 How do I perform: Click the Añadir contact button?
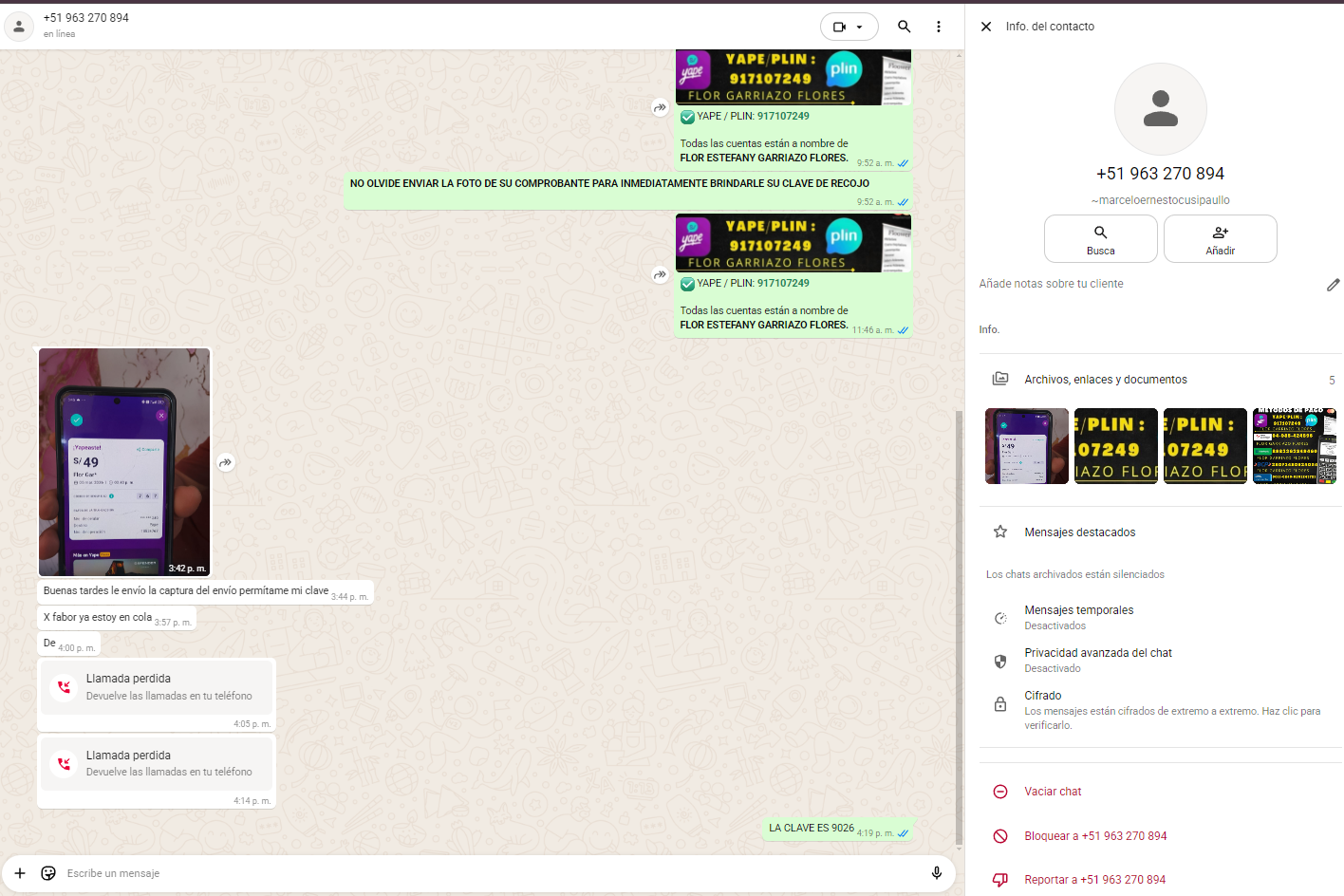(x=1220, y=238)
